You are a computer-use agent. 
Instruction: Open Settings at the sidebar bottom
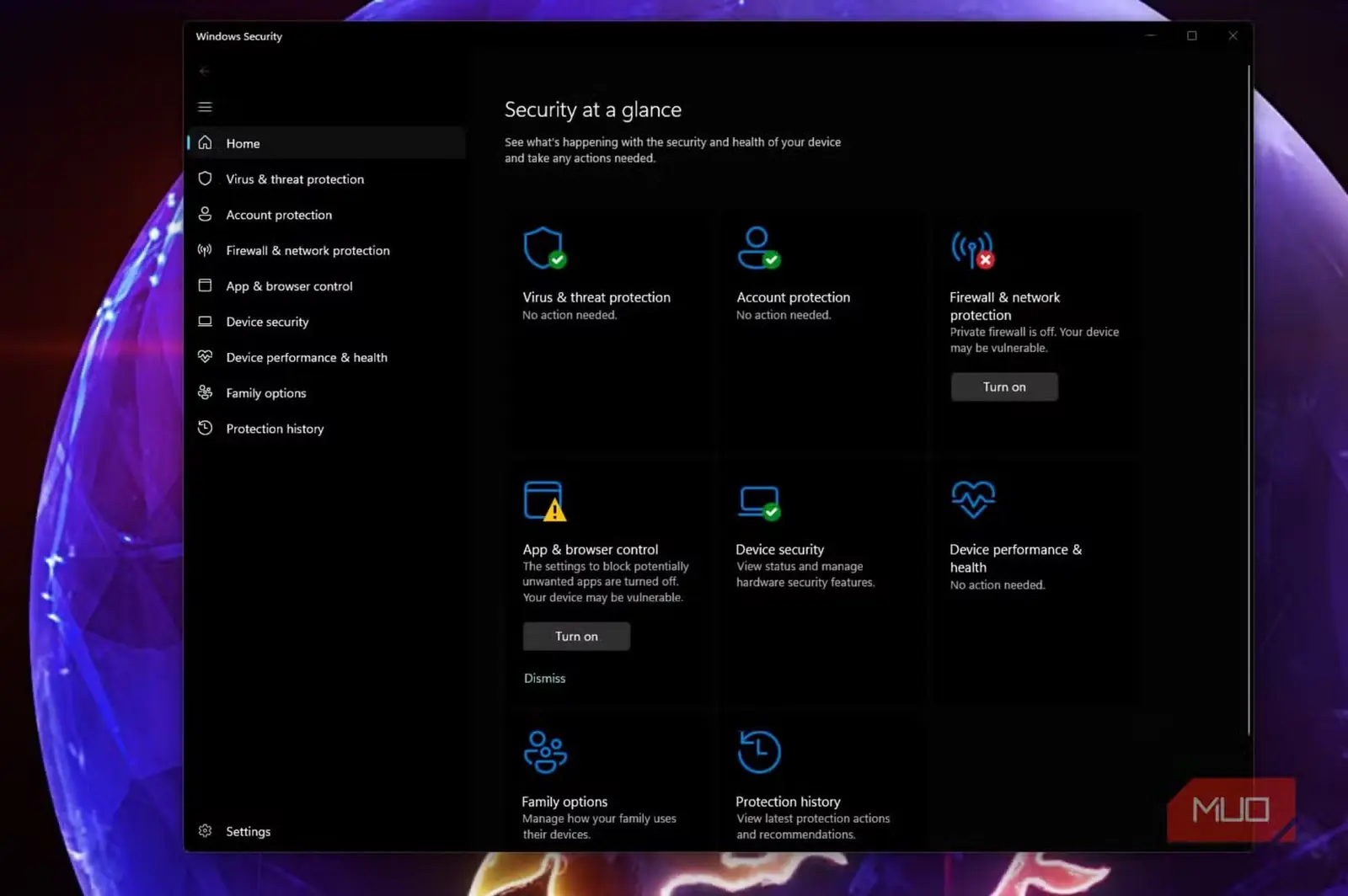[327, 831]
